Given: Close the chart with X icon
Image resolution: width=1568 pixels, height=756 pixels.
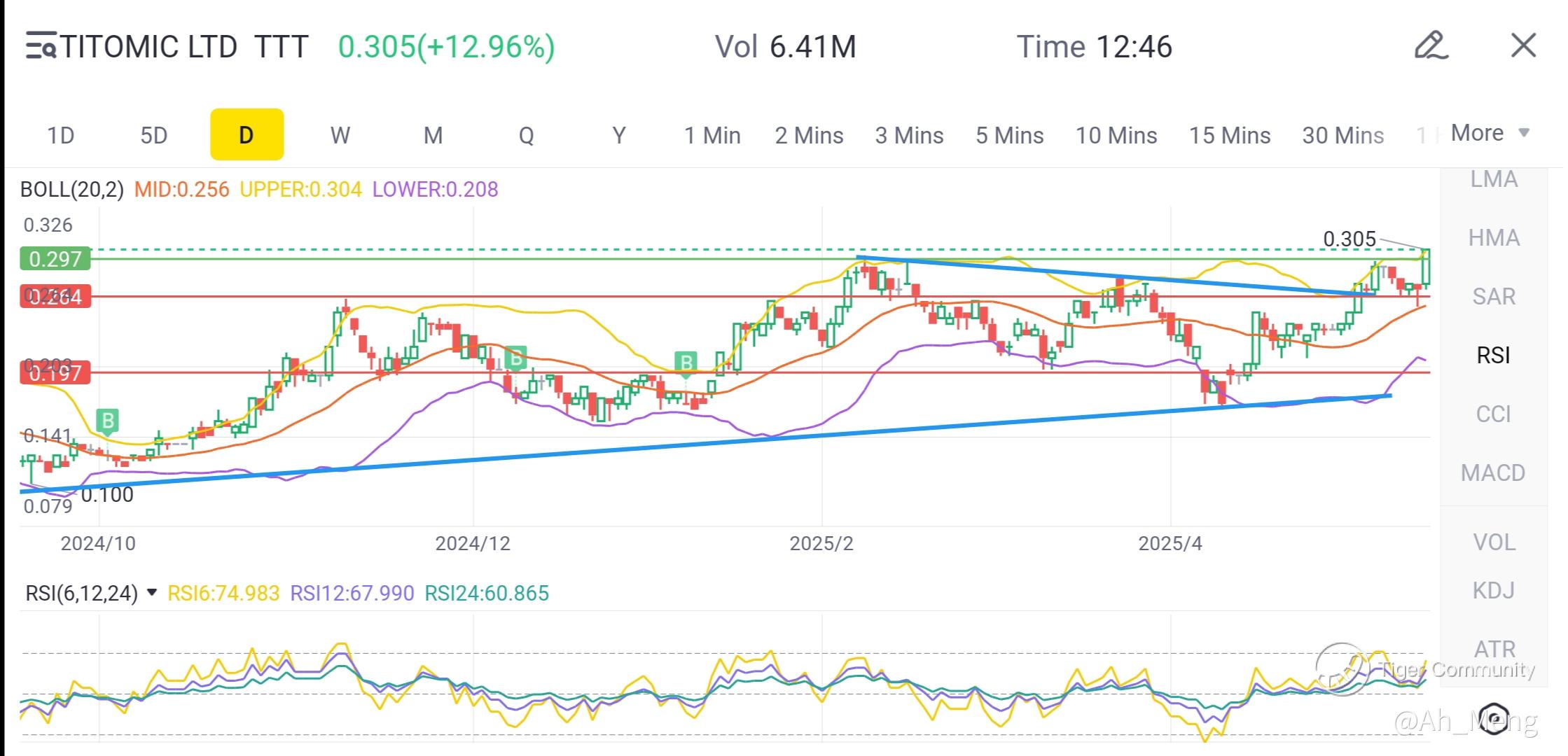Looking at the screenshot, I should [1523, 46].
